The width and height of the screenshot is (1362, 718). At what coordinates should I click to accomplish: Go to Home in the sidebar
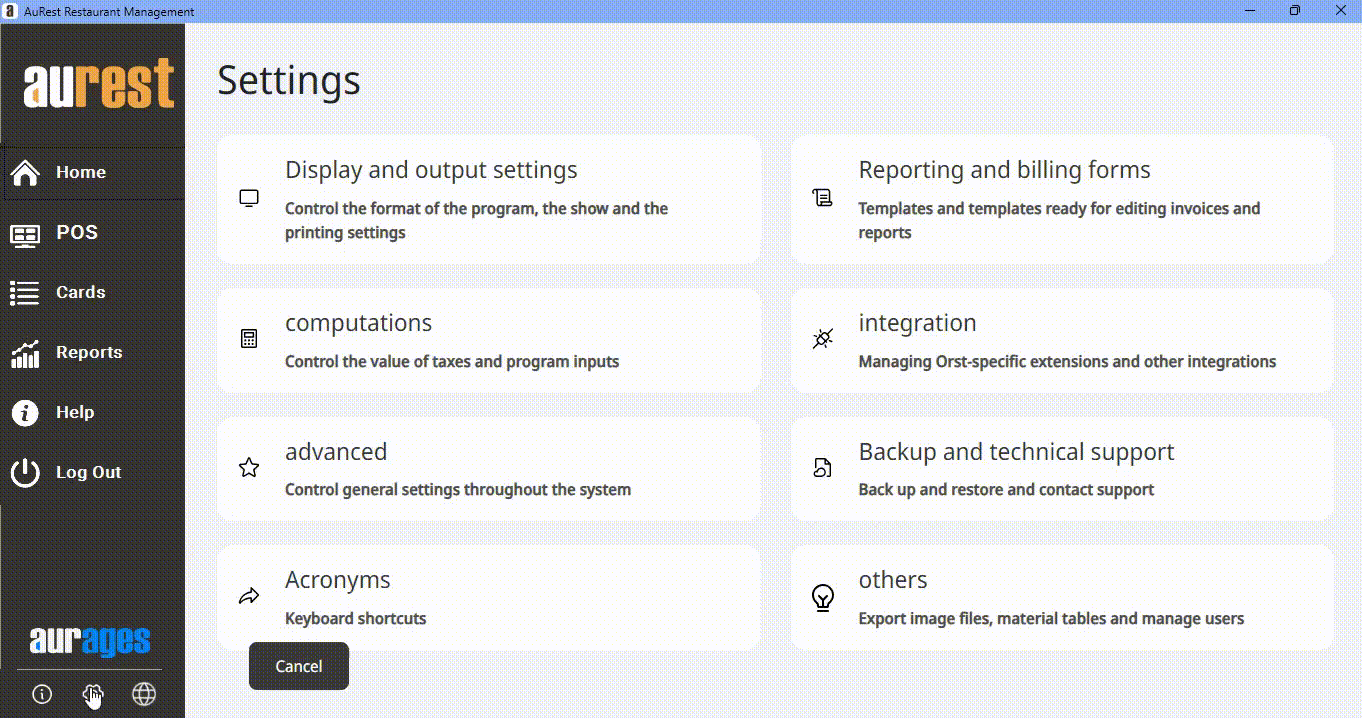(80, 172)
